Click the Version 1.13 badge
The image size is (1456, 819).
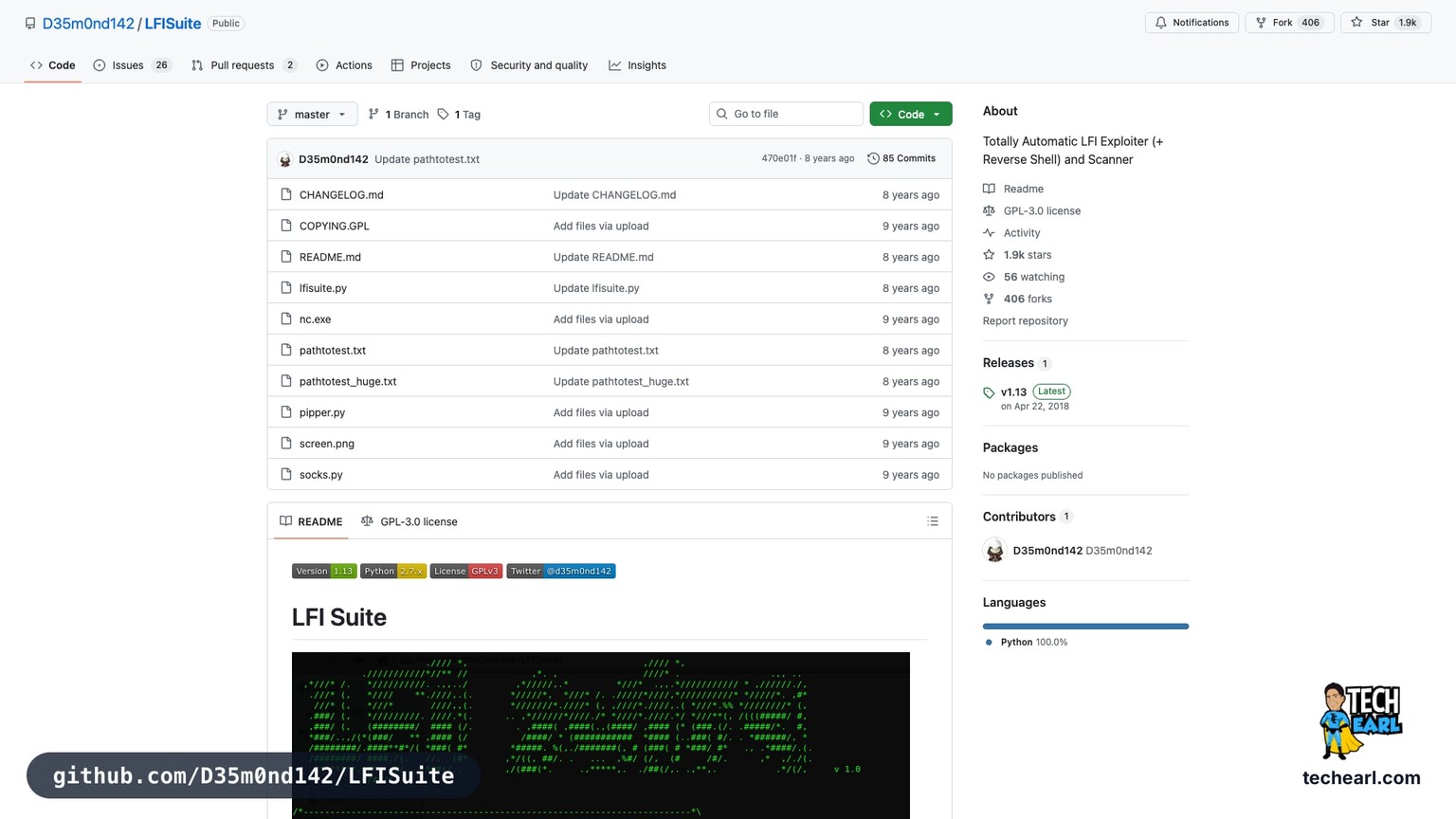tap(324, 571)
